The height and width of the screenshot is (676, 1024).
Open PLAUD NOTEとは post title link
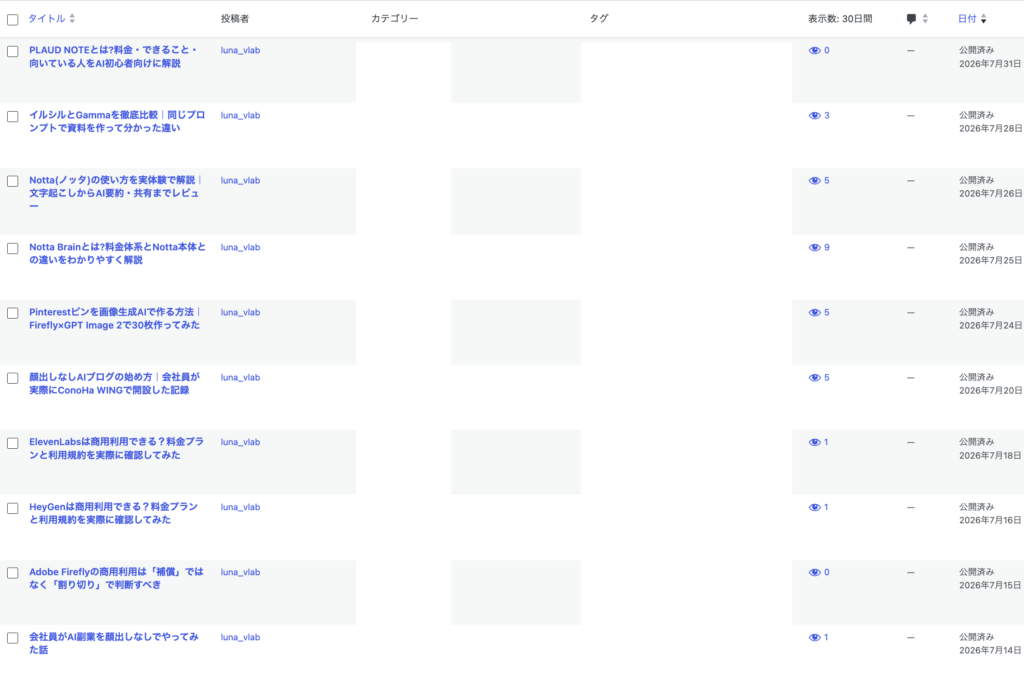[113, 57]
